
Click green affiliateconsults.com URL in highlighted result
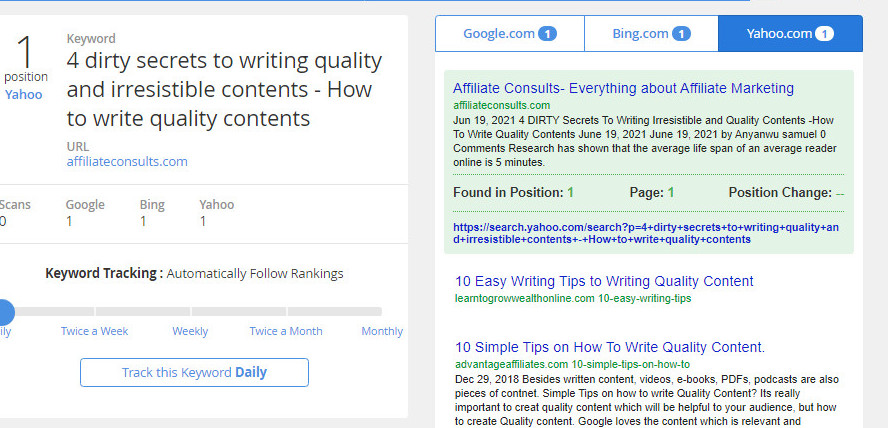click(x=501, y=105)
